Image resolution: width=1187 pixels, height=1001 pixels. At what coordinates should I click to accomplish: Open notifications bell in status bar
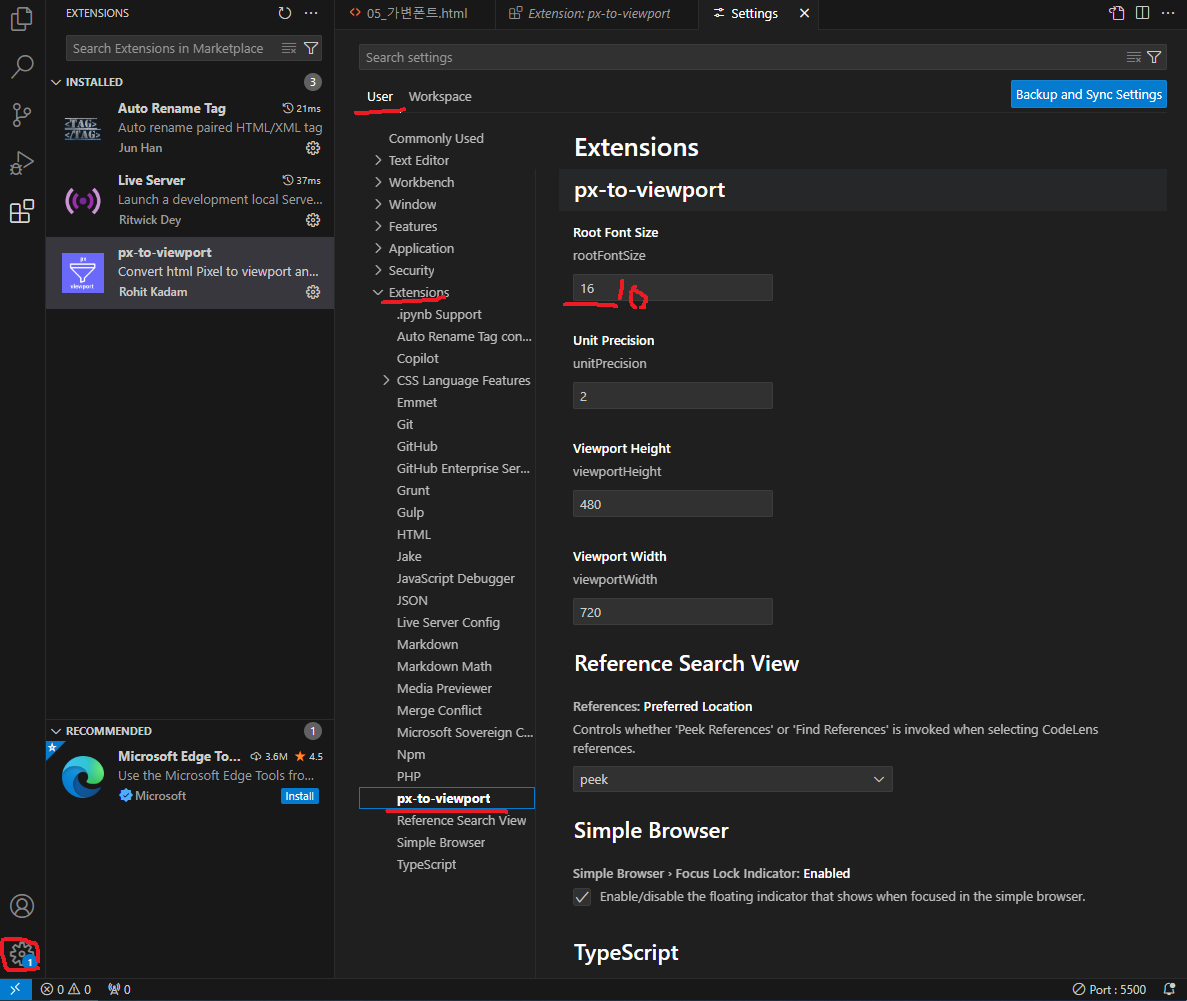click(1170, 989)
